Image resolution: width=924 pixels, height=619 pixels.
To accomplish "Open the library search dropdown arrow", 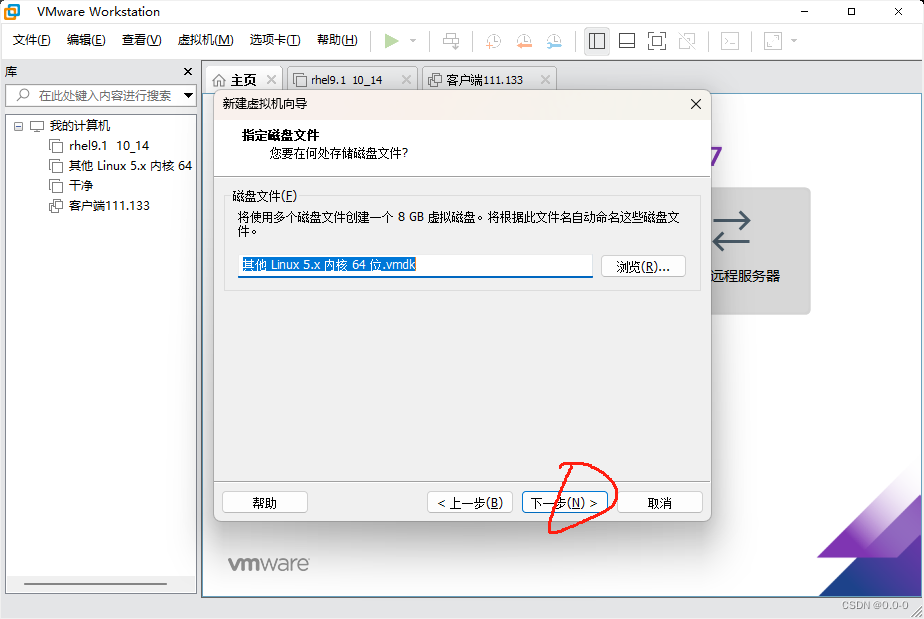I will click(x=188, y=95).
